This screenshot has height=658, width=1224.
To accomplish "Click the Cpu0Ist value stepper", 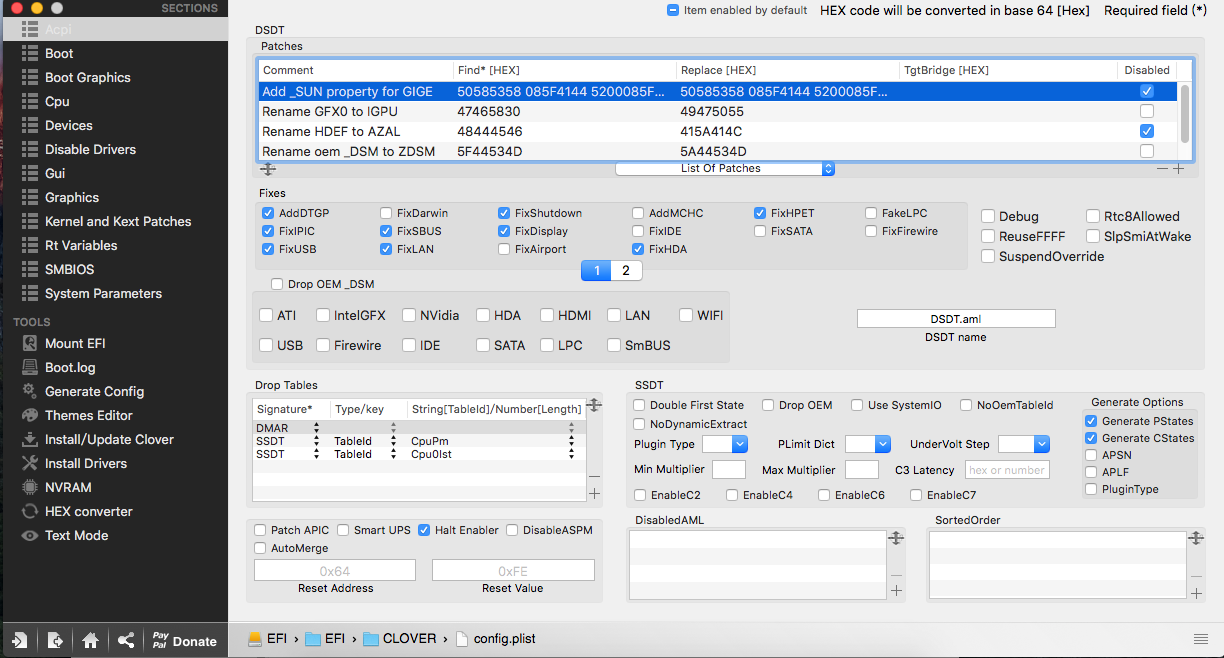I will (x=571, y=454).
